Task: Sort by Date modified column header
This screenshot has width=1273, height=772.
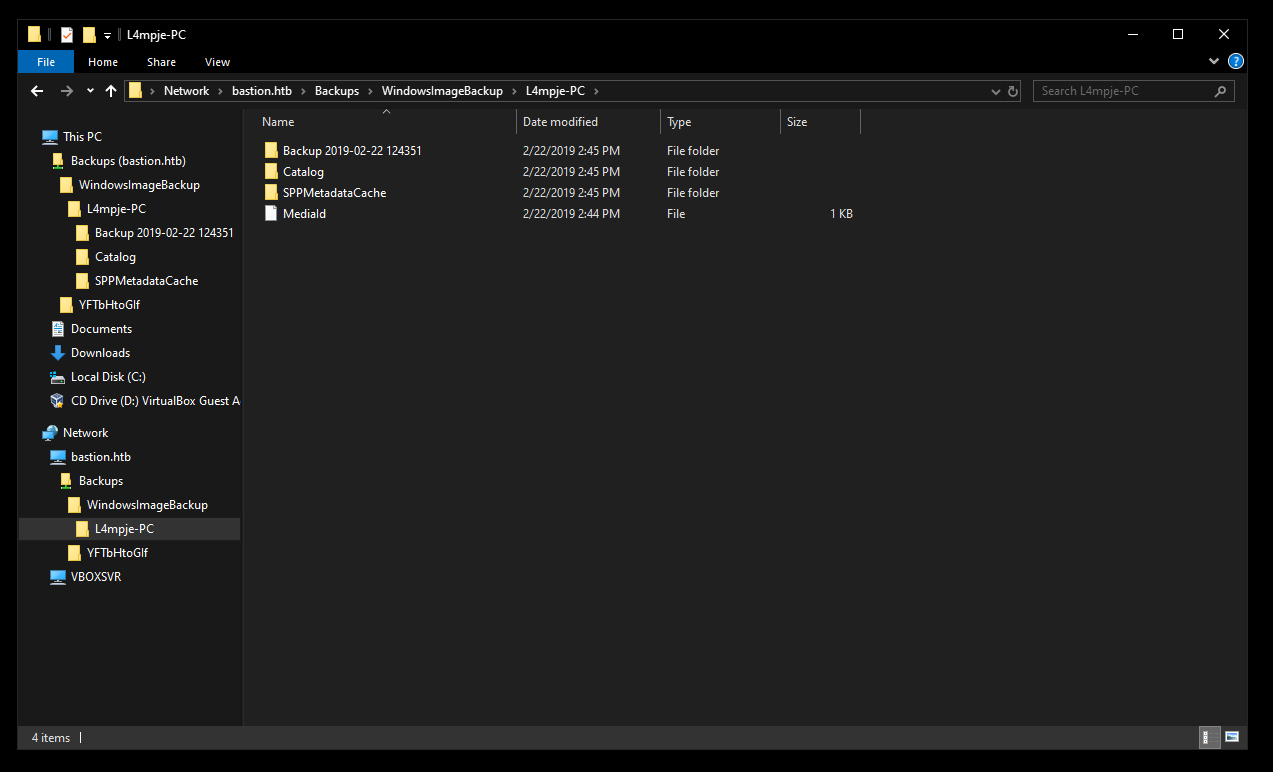Action: (x=560, y=122)
